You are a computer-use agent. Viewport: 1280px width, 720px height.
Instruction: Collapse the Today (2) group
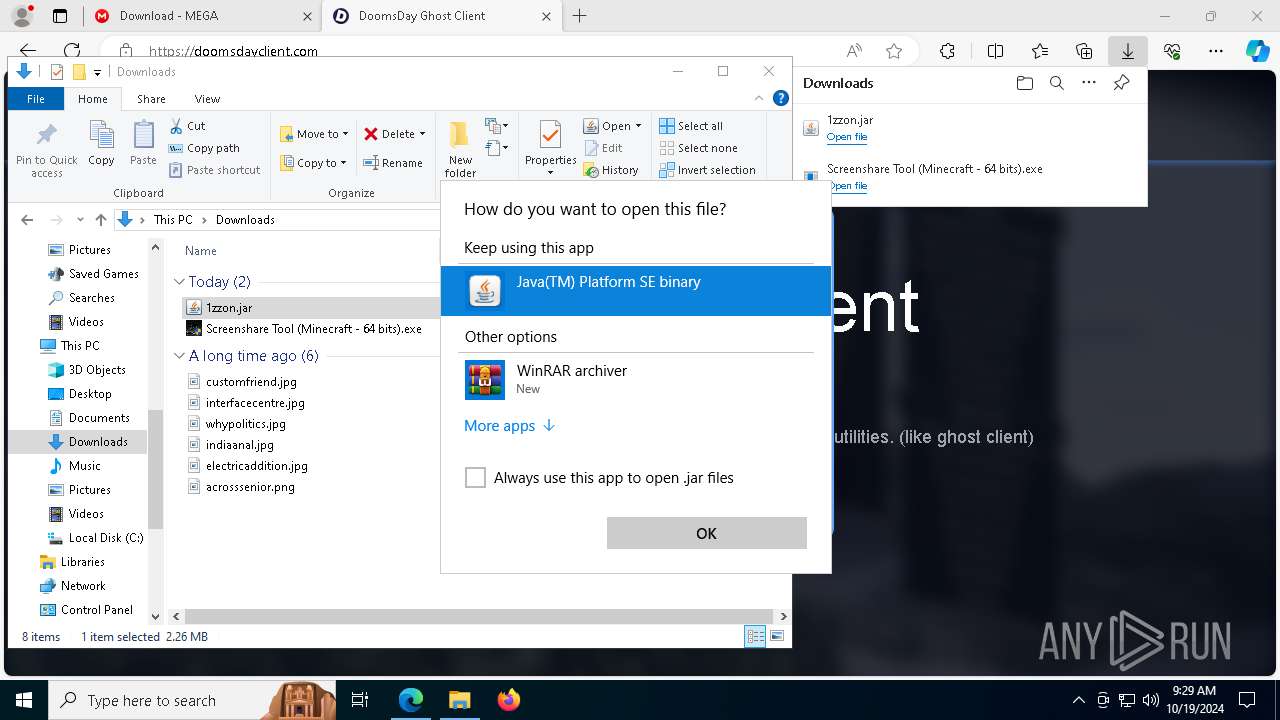[x=180, y=282]
